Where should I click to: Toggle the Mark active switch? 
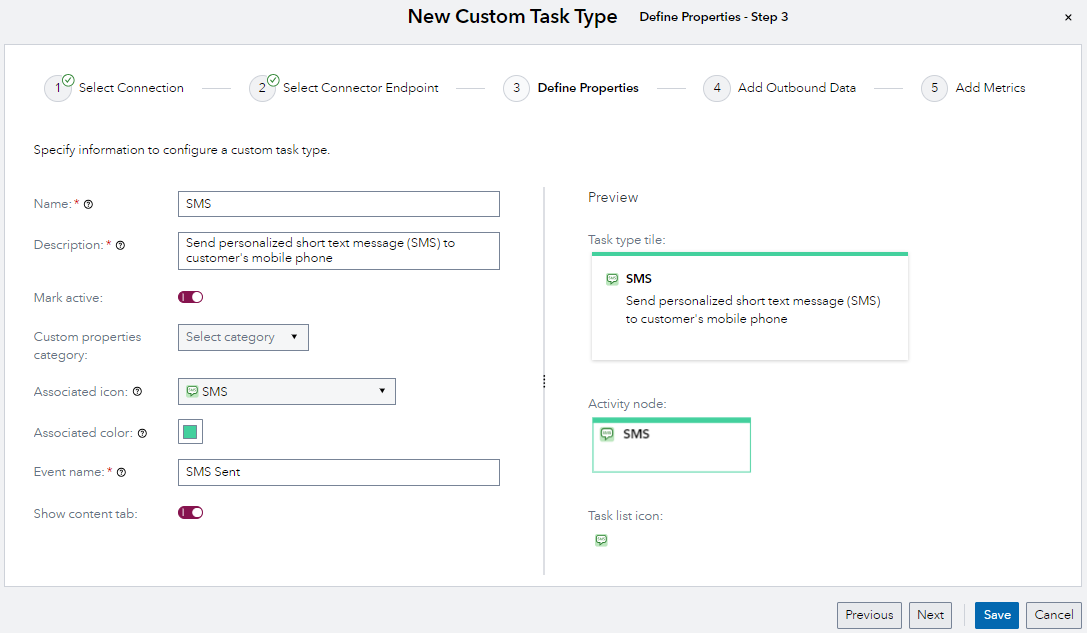[x=190, y=297]
